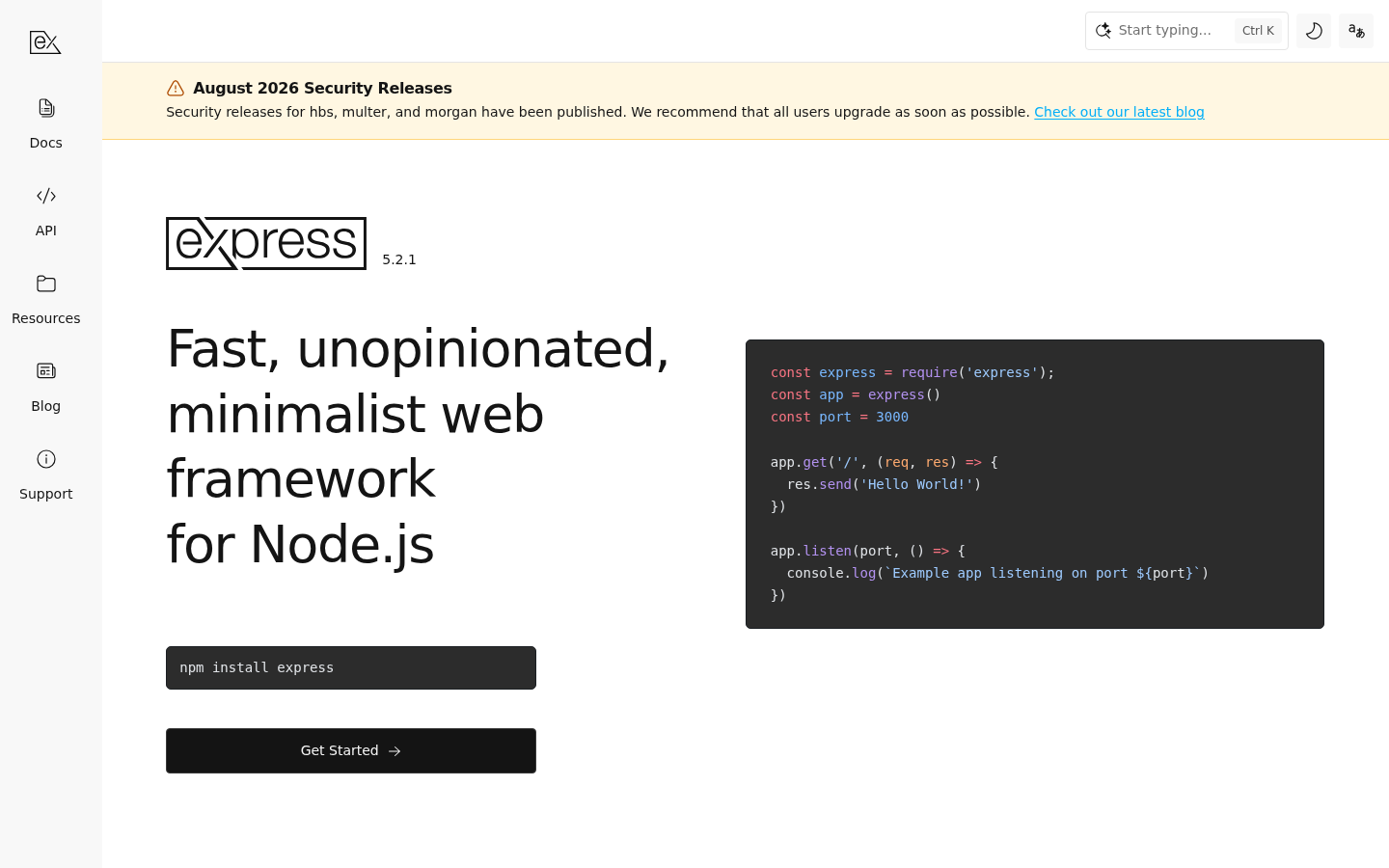The height and width of the screenshot is (868, 1389).
Task: Focus the 'Start typing...' search field
Action: pyautogui.click(x=1186, y=31)
